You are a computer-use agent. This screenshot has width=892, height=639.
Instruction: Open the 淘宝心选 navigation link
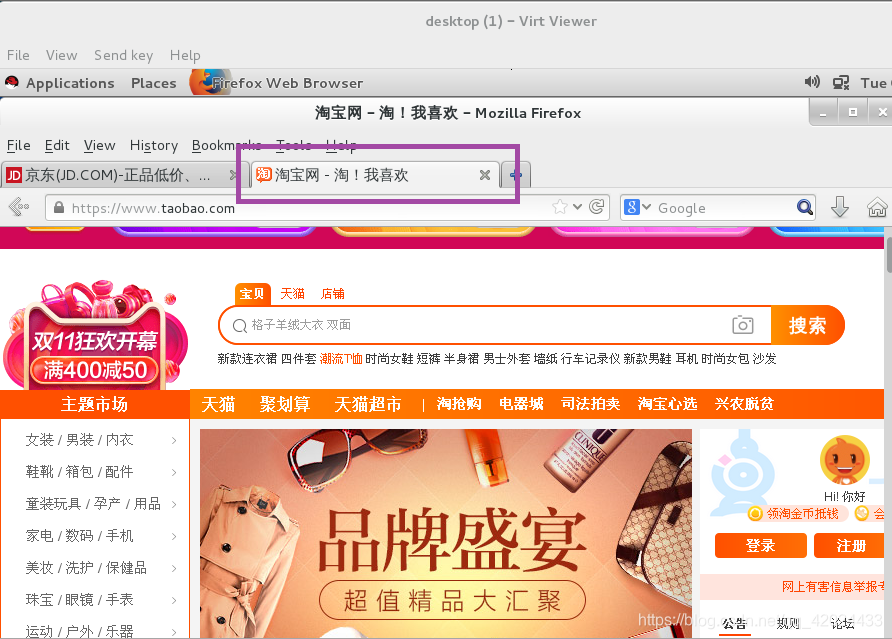667,403
